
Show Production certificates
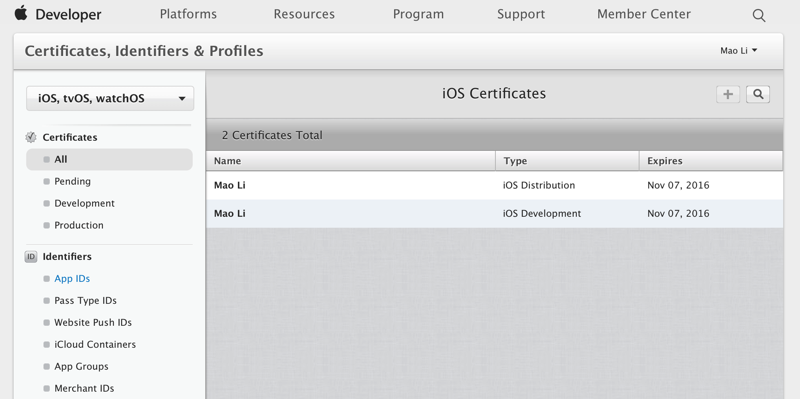click(79, 226)
